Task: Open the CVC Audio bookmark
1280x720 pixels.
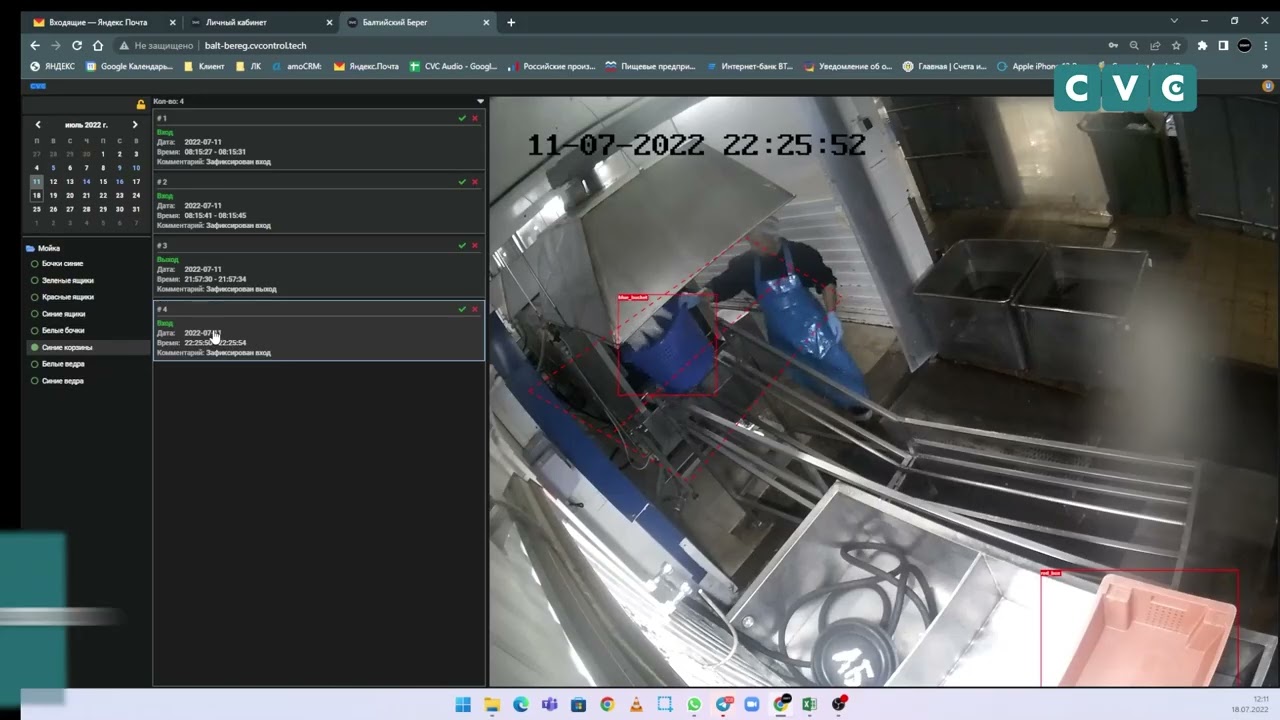Action: [454, 67]
